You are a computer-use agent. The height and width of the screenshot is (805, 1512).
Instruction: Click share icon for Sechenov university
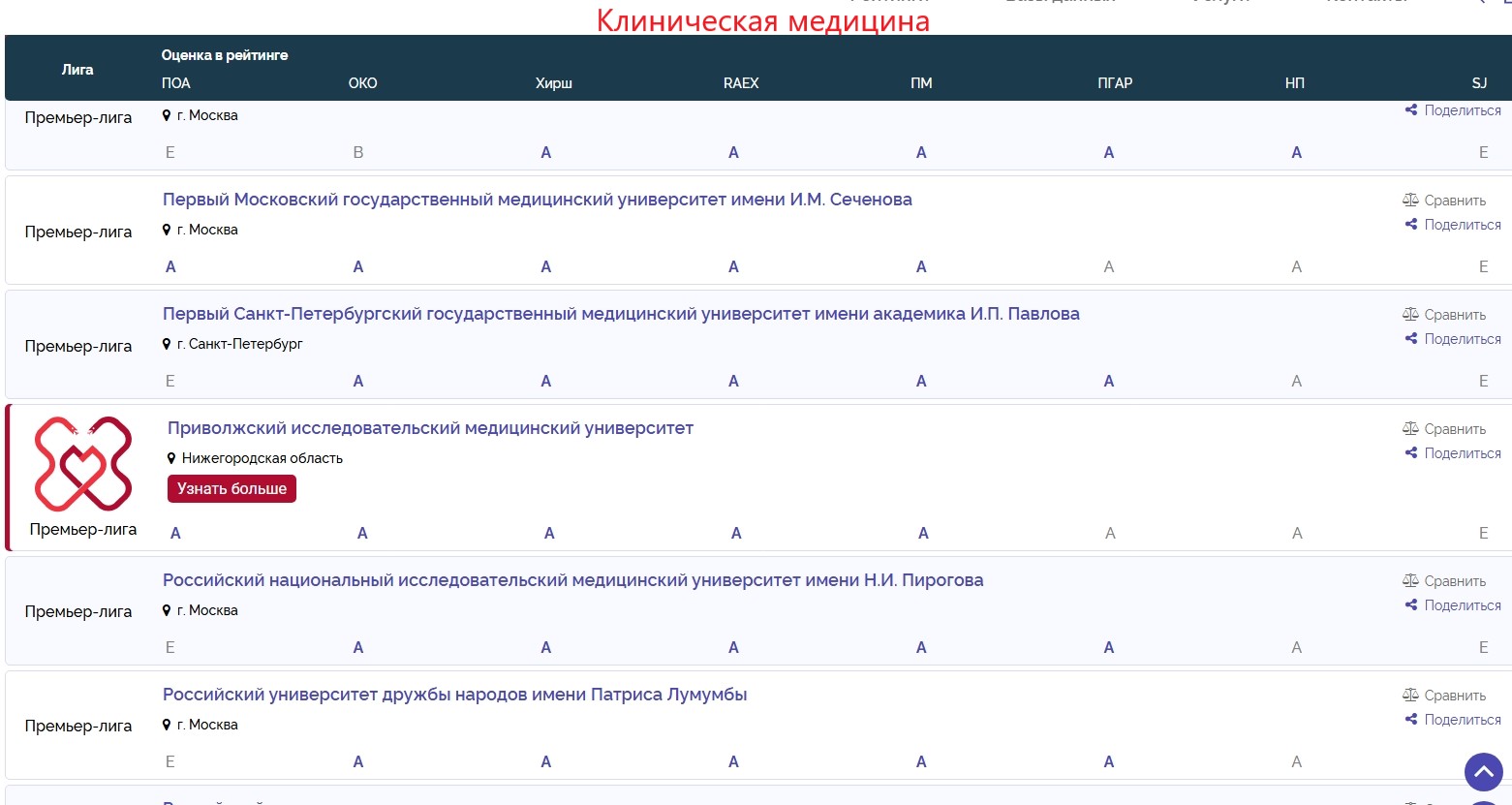click(1411, 225)
